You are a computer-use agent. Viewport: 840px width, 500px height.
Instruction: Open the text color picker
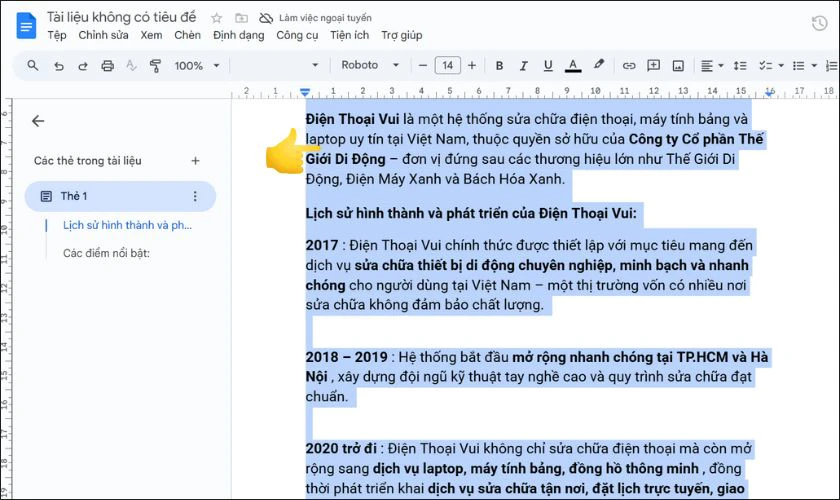(573, 65)
